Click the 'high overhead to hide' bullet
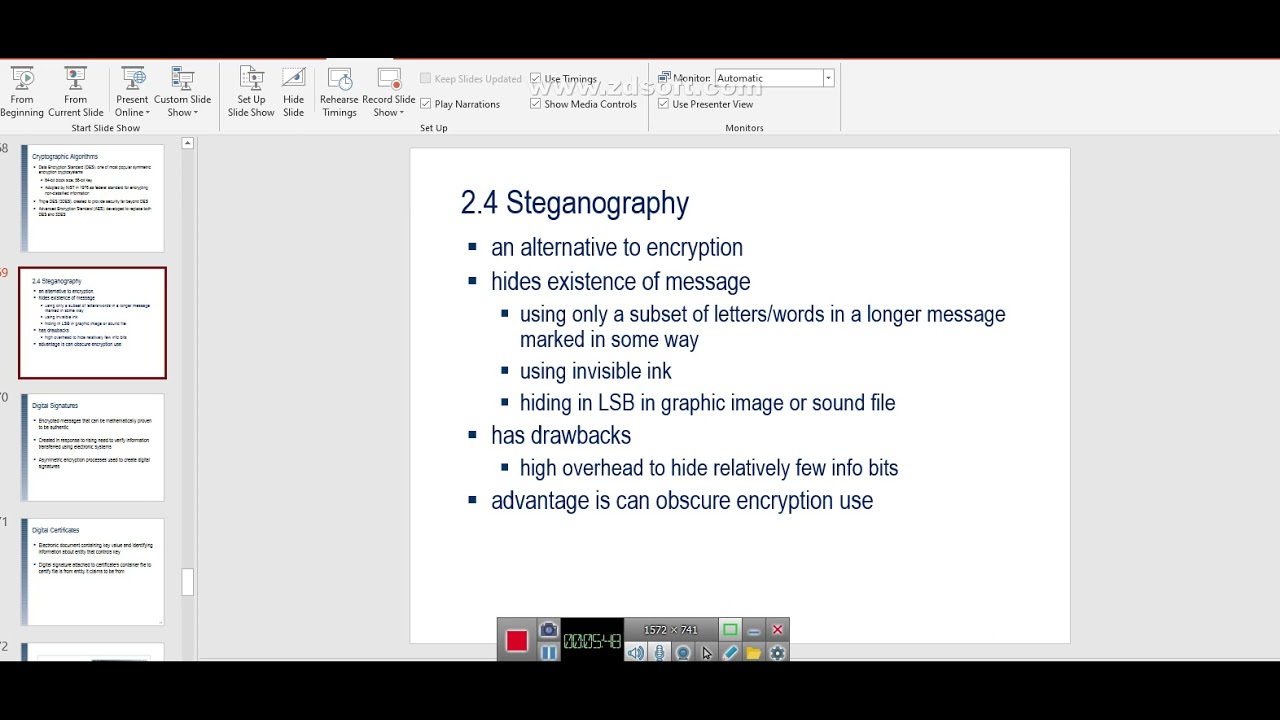 (709, 468)
